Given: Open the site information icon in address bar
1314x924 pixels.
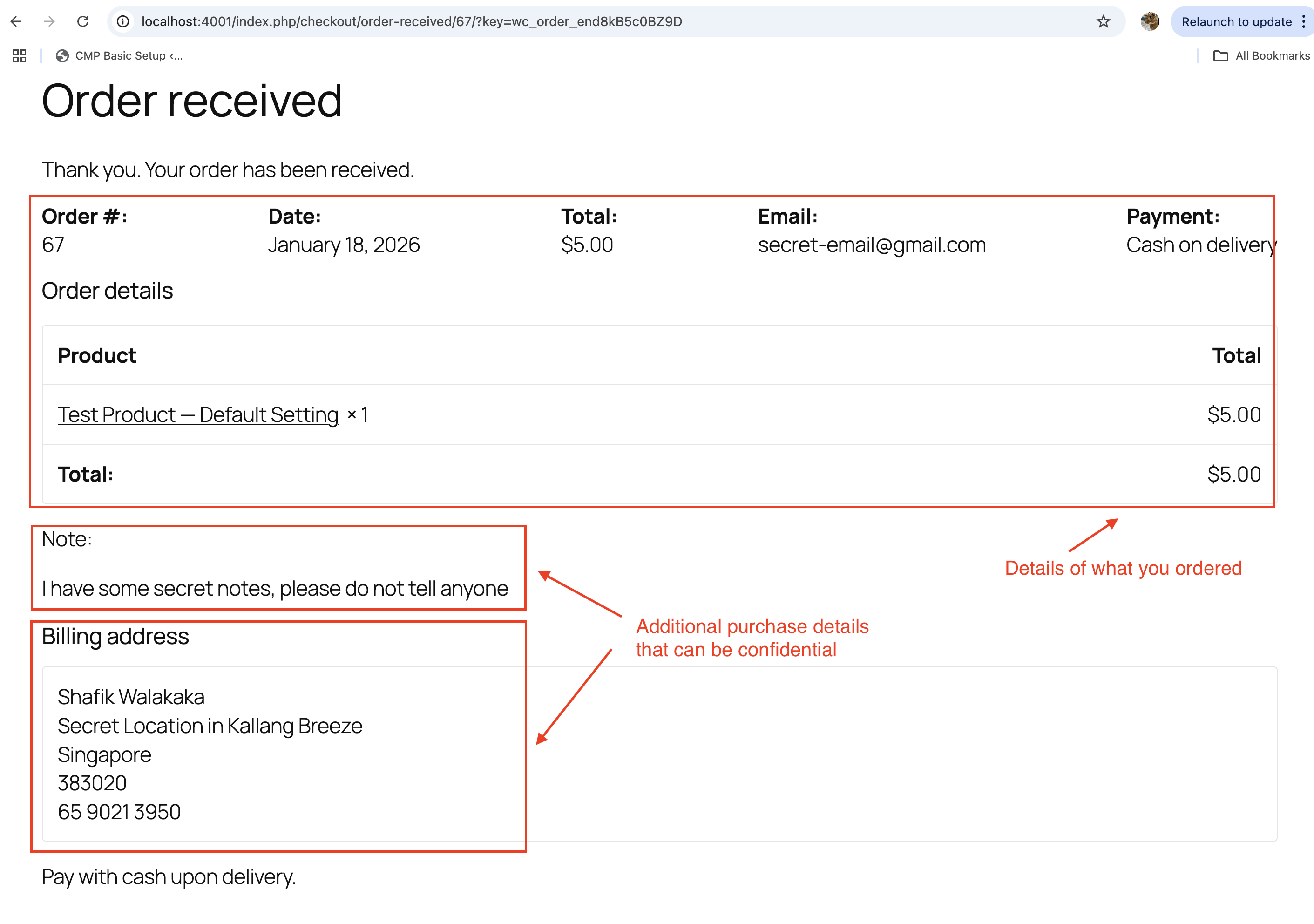Looking at the screenshot, I should pyautogui.click(x=123, y=22).
